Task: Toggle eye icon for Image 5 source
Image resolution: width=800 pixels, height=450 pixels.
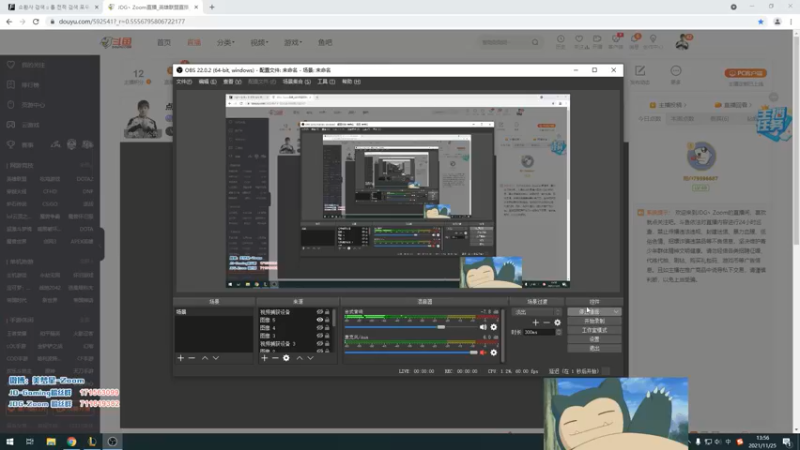Action: coord(319,320)
